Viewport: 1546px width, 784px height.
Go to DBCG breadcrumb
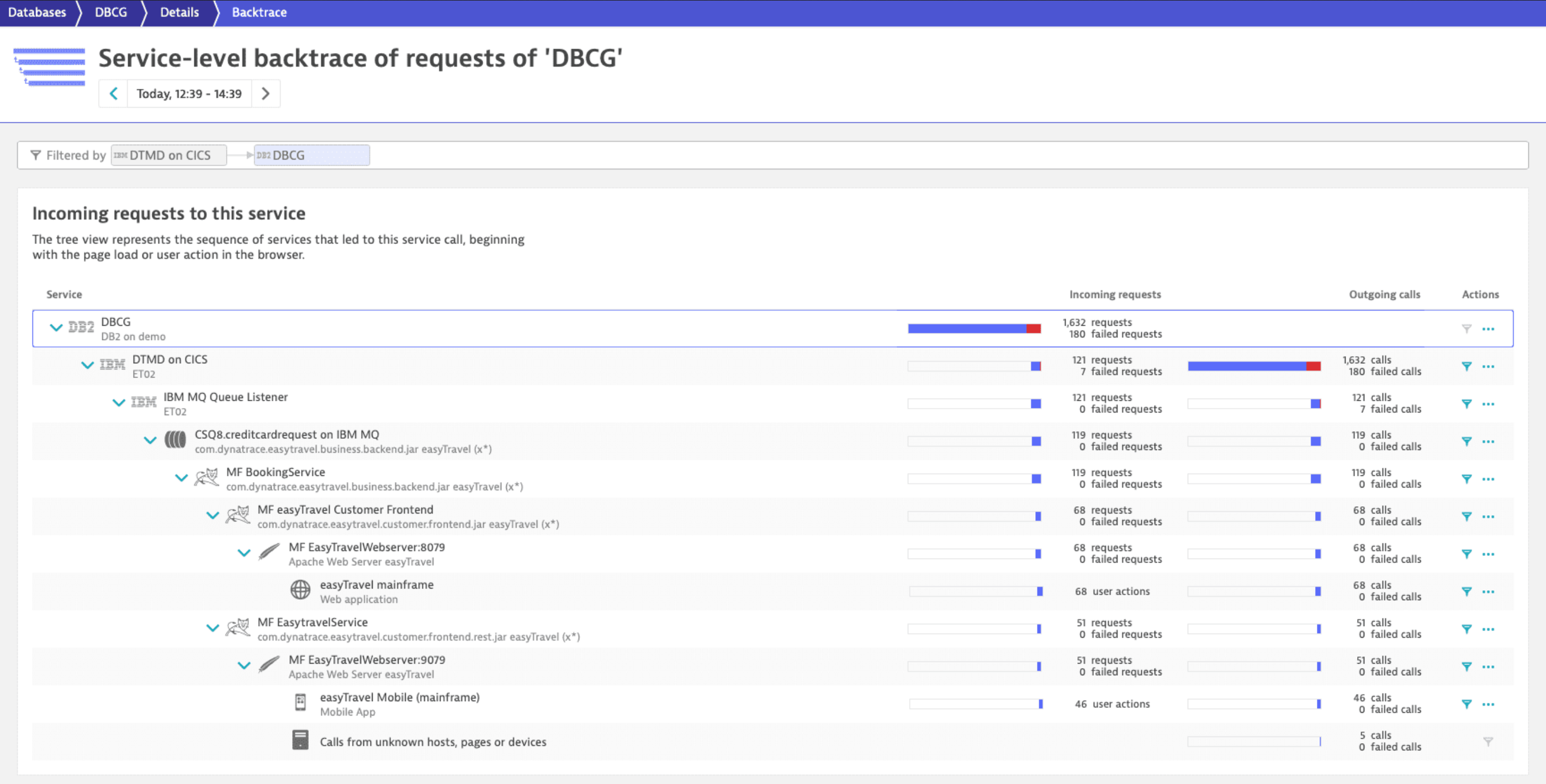111,13
